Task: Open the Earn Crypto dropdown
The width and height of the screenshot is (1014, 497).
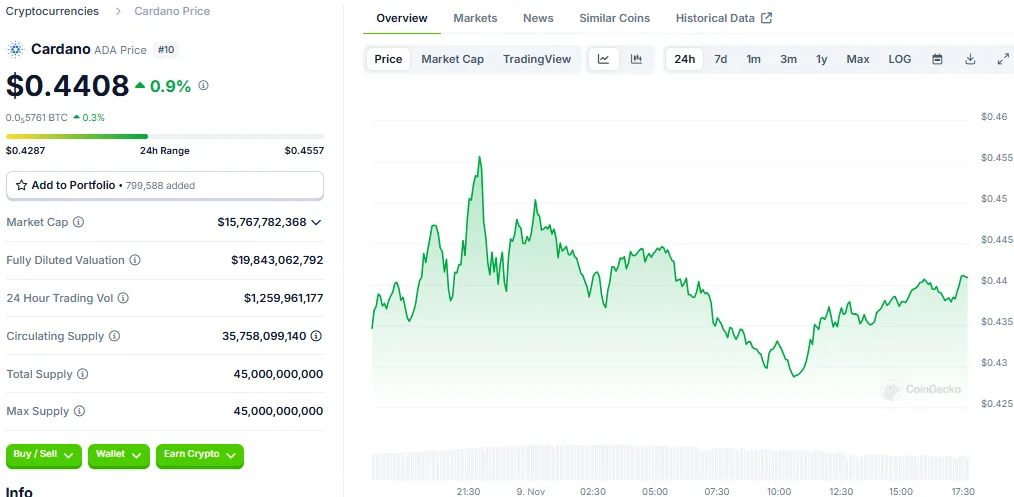Action: (200, 456)
